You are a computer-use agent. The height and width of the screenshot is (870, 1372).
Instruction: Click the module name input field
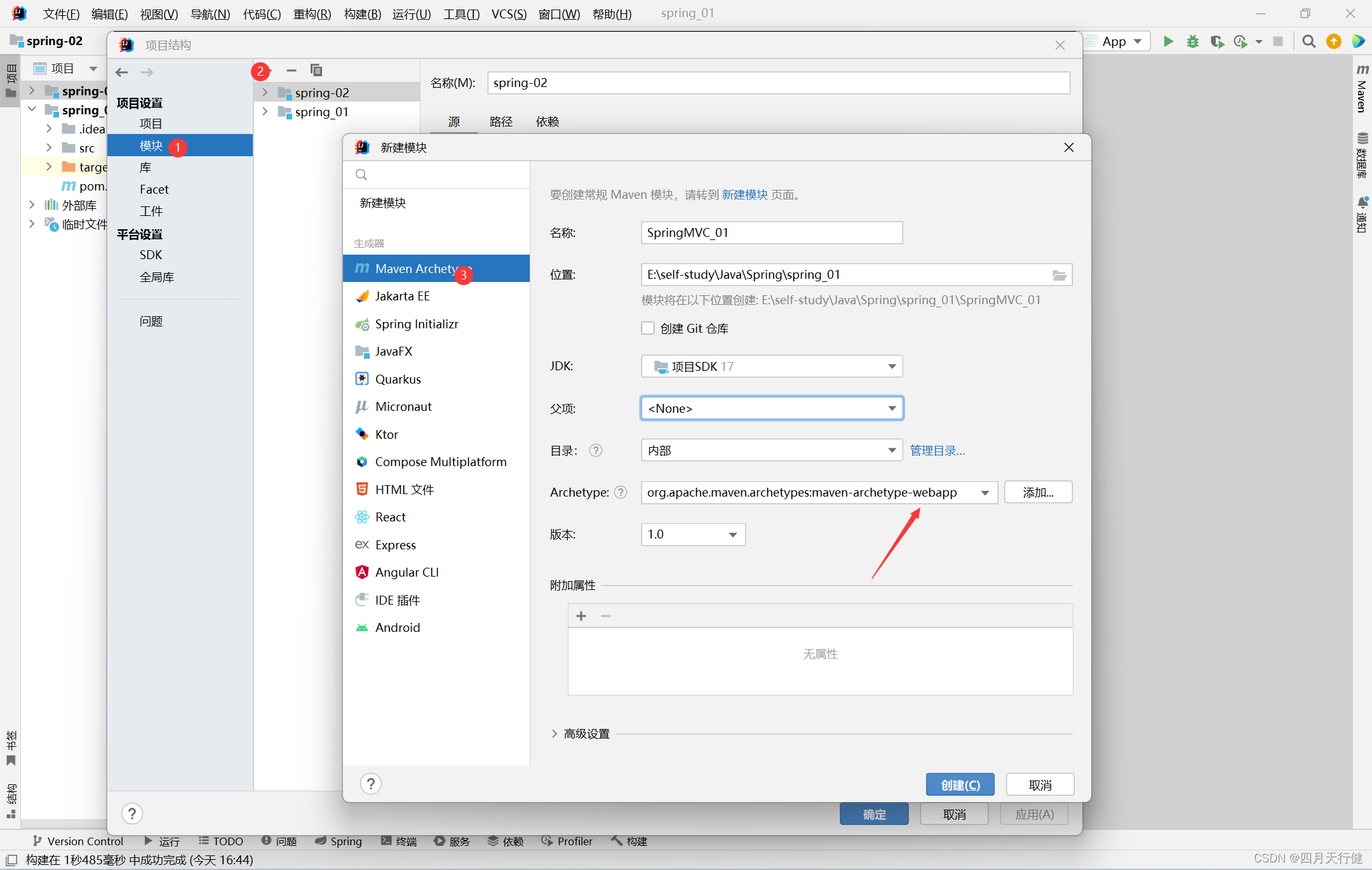(x=771, y=233)
